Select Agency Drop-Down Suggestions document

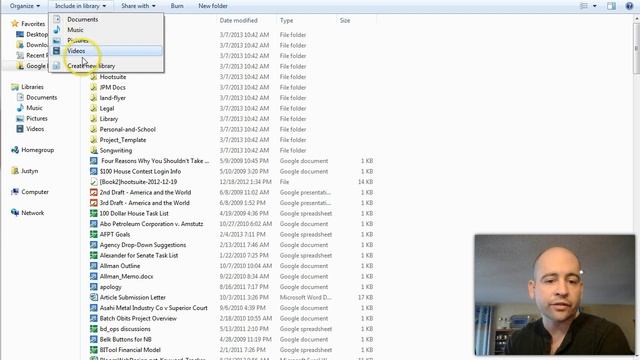pyautogui.click(x=142, y=245)
